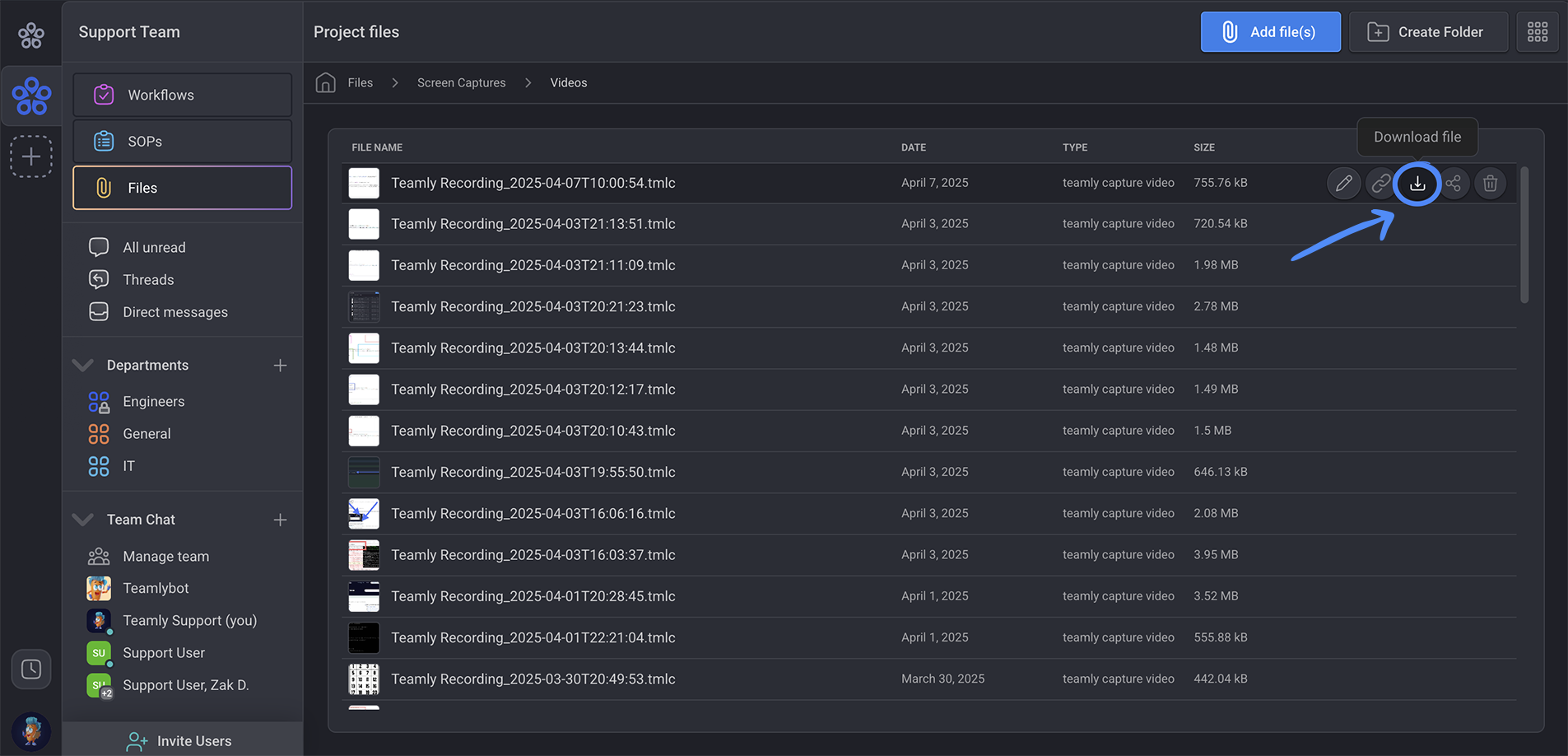
Task: Select the blue Support Team workspace icon
Action: pos(31,96)
